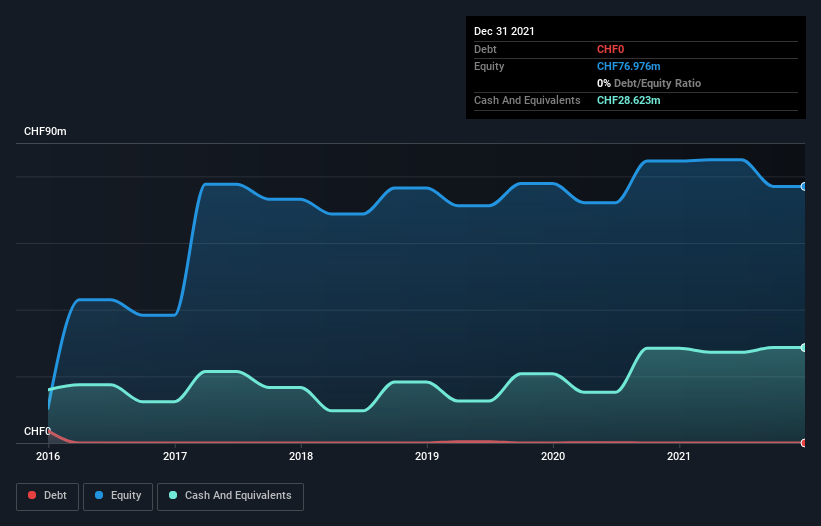The image size is (821, 526).
Task: Click the Dec 31 2021 tooltip date
Action: pyautogui.click(x=504, y=31)
